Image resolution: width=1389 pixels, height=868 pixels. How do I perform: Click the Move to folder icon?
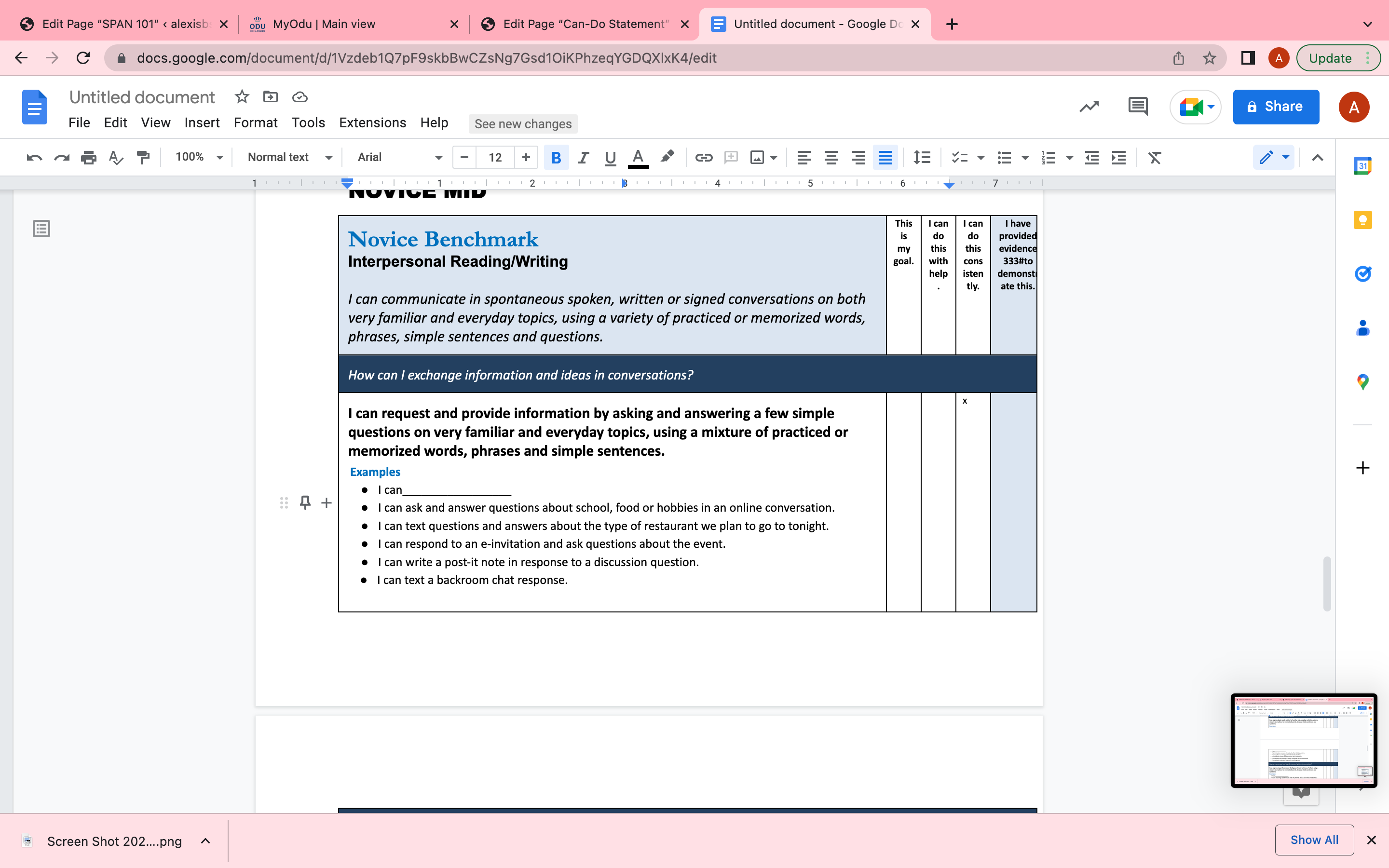click(271, 97)
